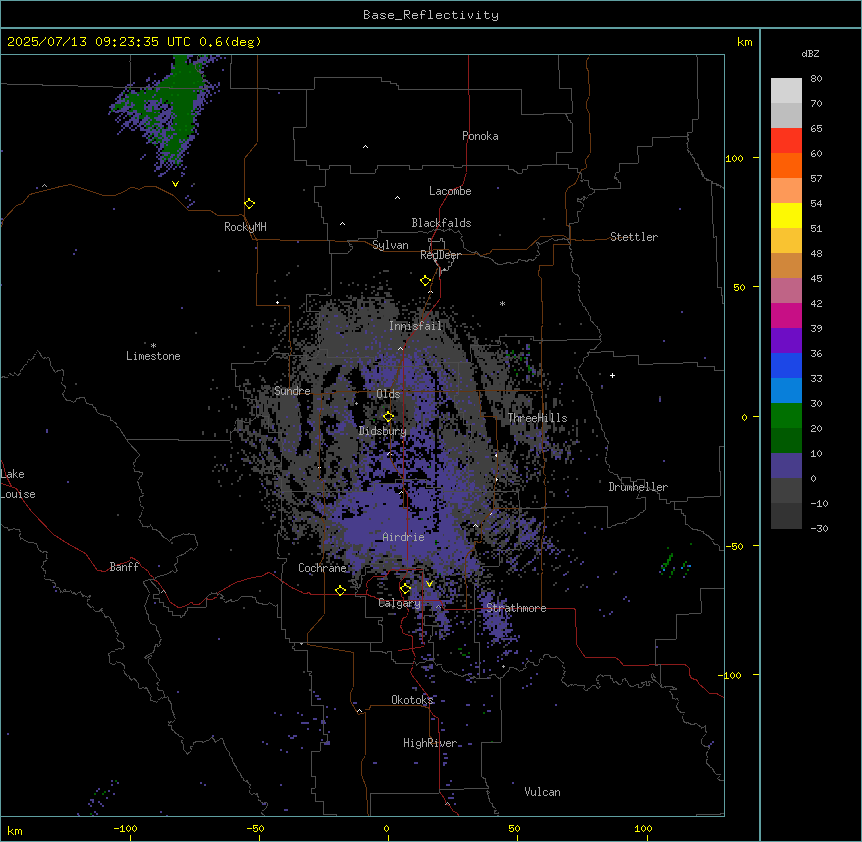
Task: Select the magenta 39-42 dBZ swatch
Action: click(786, 315)
